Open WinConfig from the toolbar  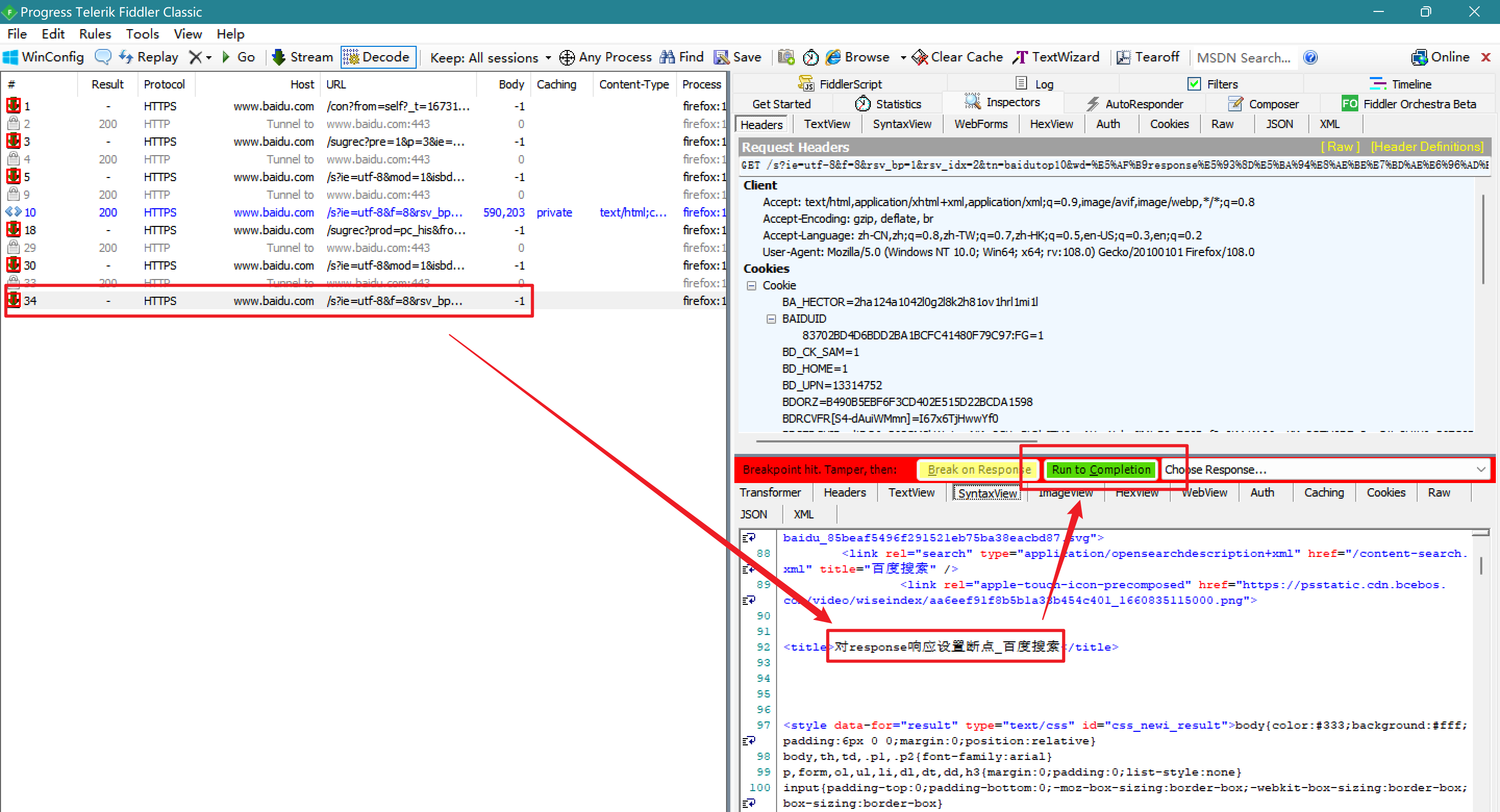pos(44,57)
